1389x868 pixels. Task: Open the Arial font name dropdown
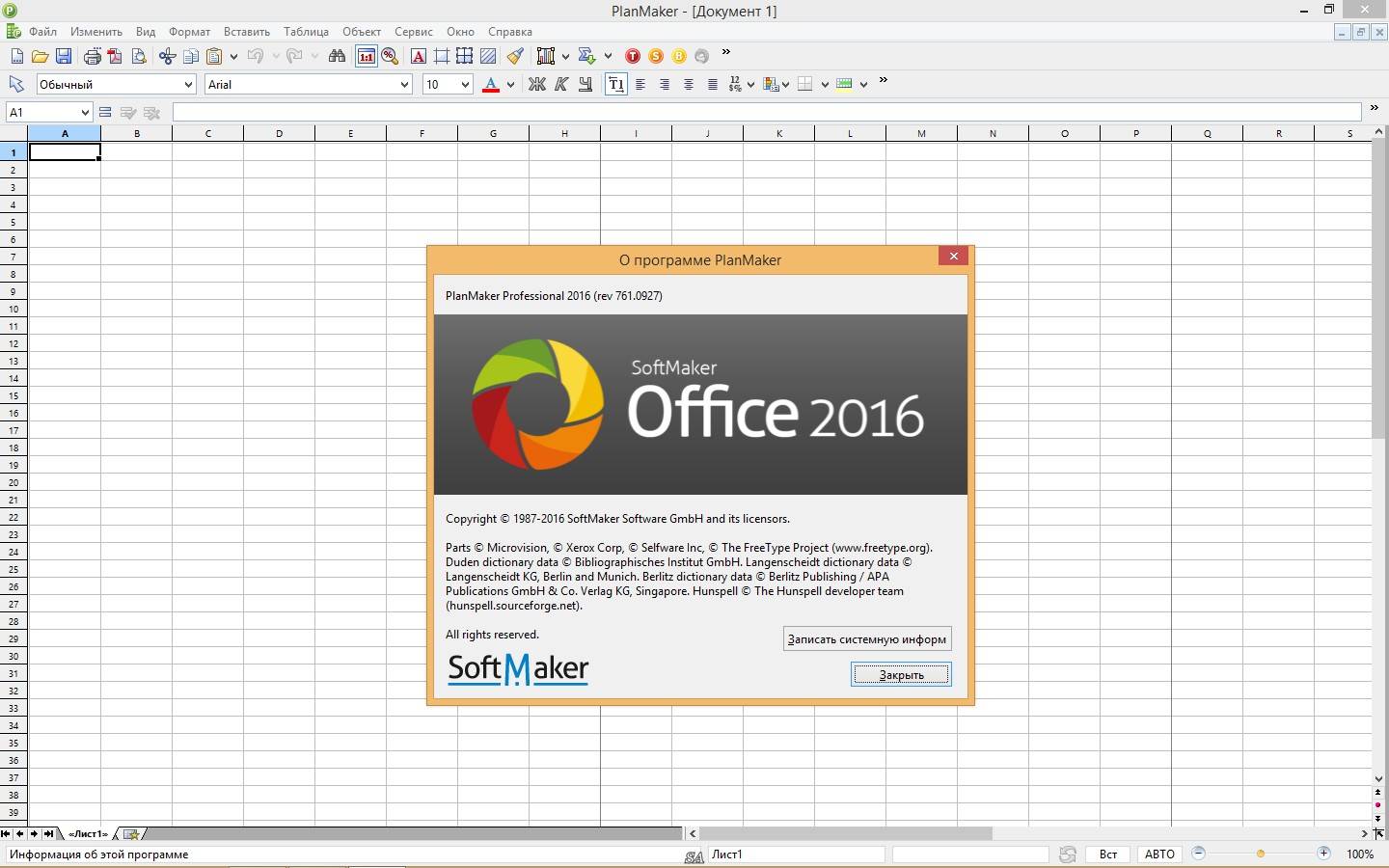click(x=404, y=84)
